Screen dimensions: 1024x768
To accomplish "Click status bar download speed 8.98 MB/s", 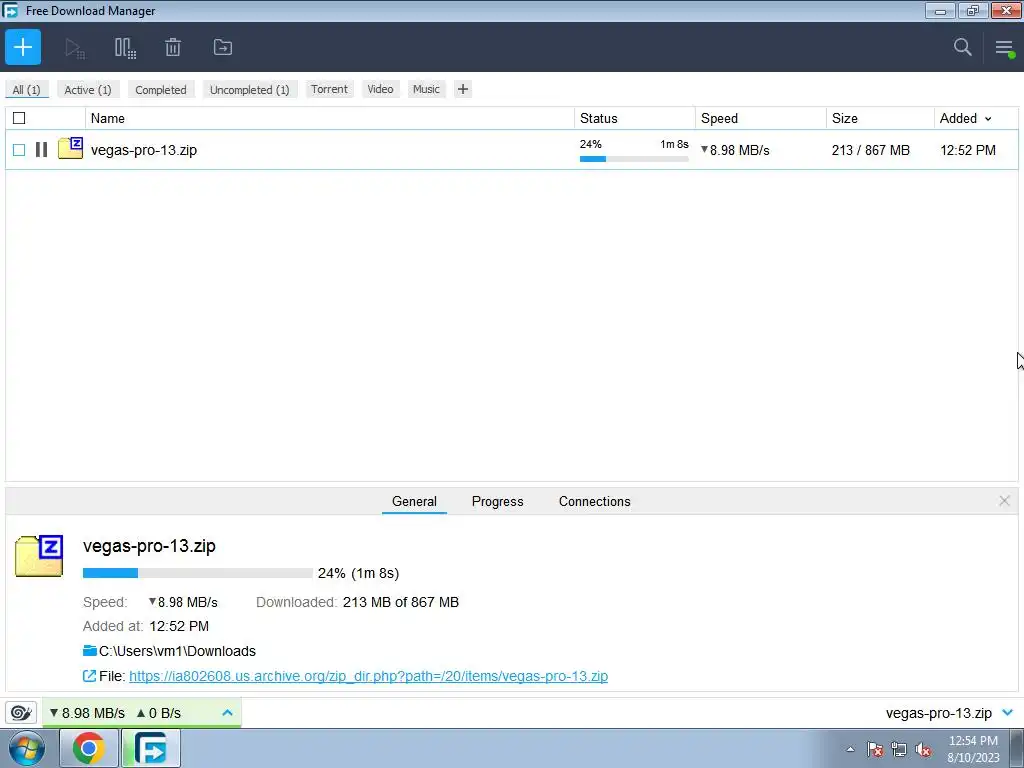I will tap(88, 713).
